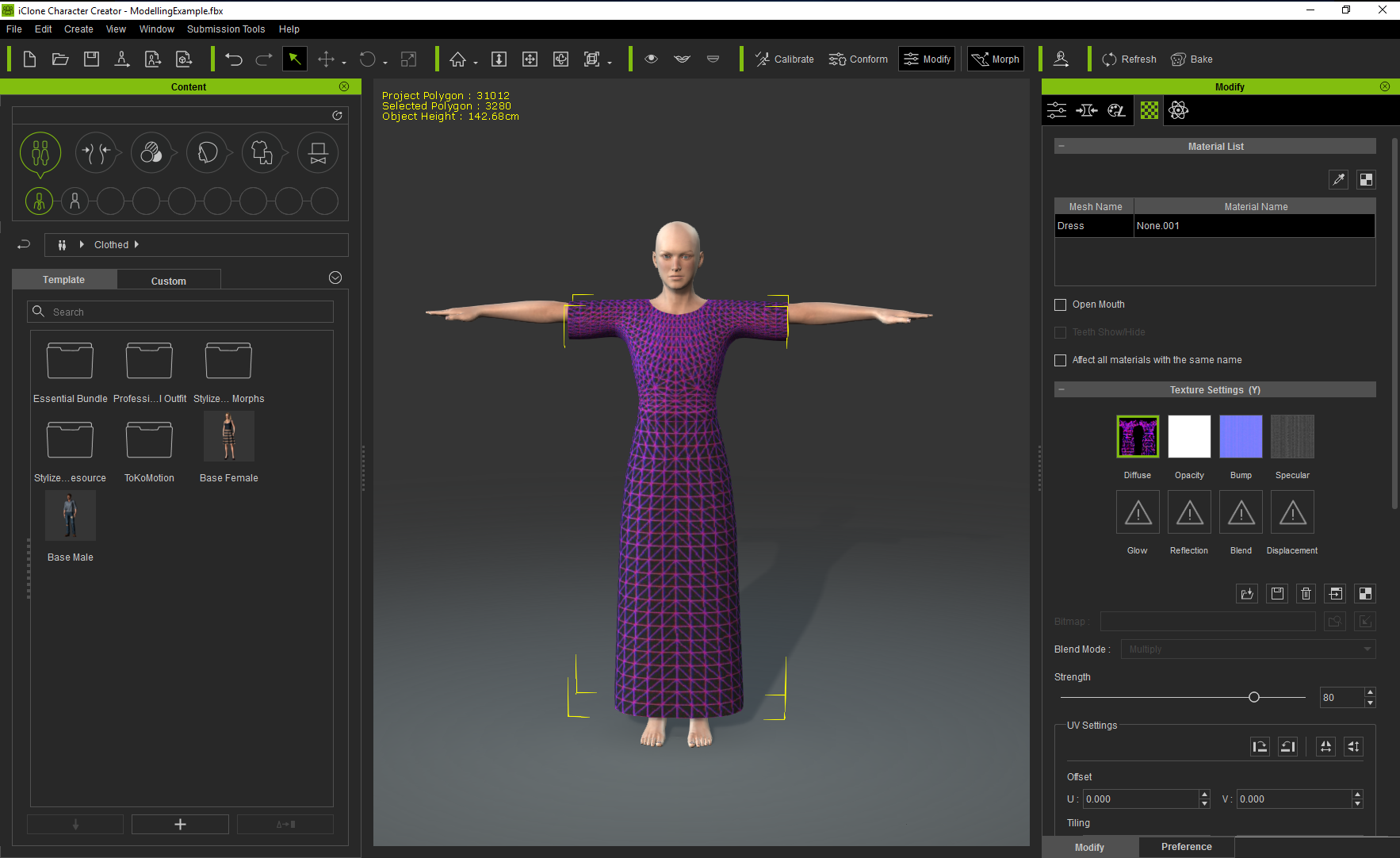The image size is (1400, 858).
Task: Select the Base Female thumbnail
Action: tap(229, 436)
